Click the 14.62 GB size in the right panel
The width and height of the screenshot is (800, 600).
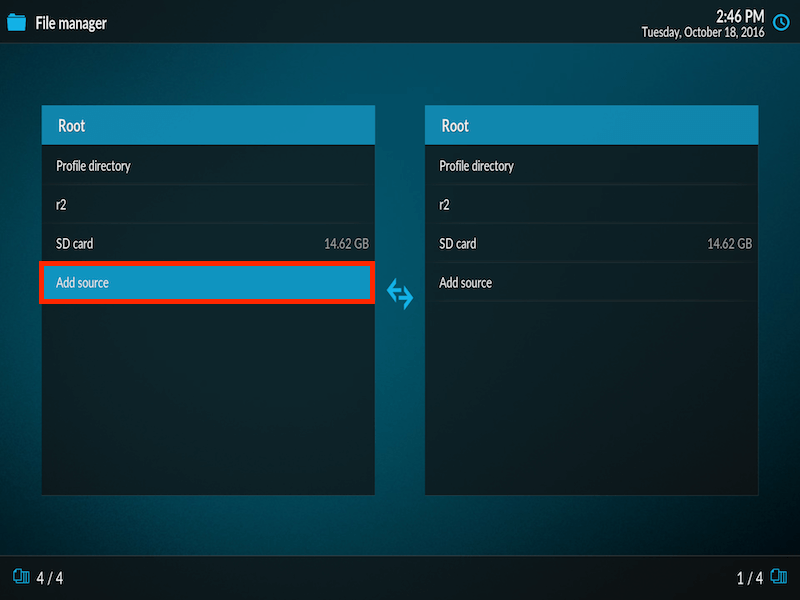click(x=730, y=244)
